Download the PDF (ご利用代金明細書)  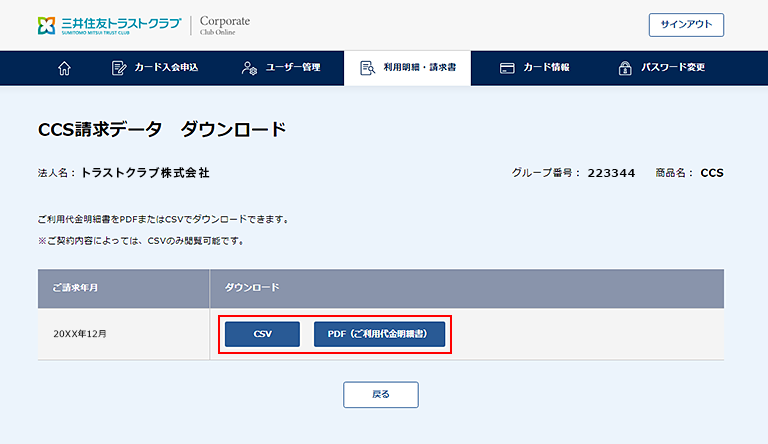(380, 334)
